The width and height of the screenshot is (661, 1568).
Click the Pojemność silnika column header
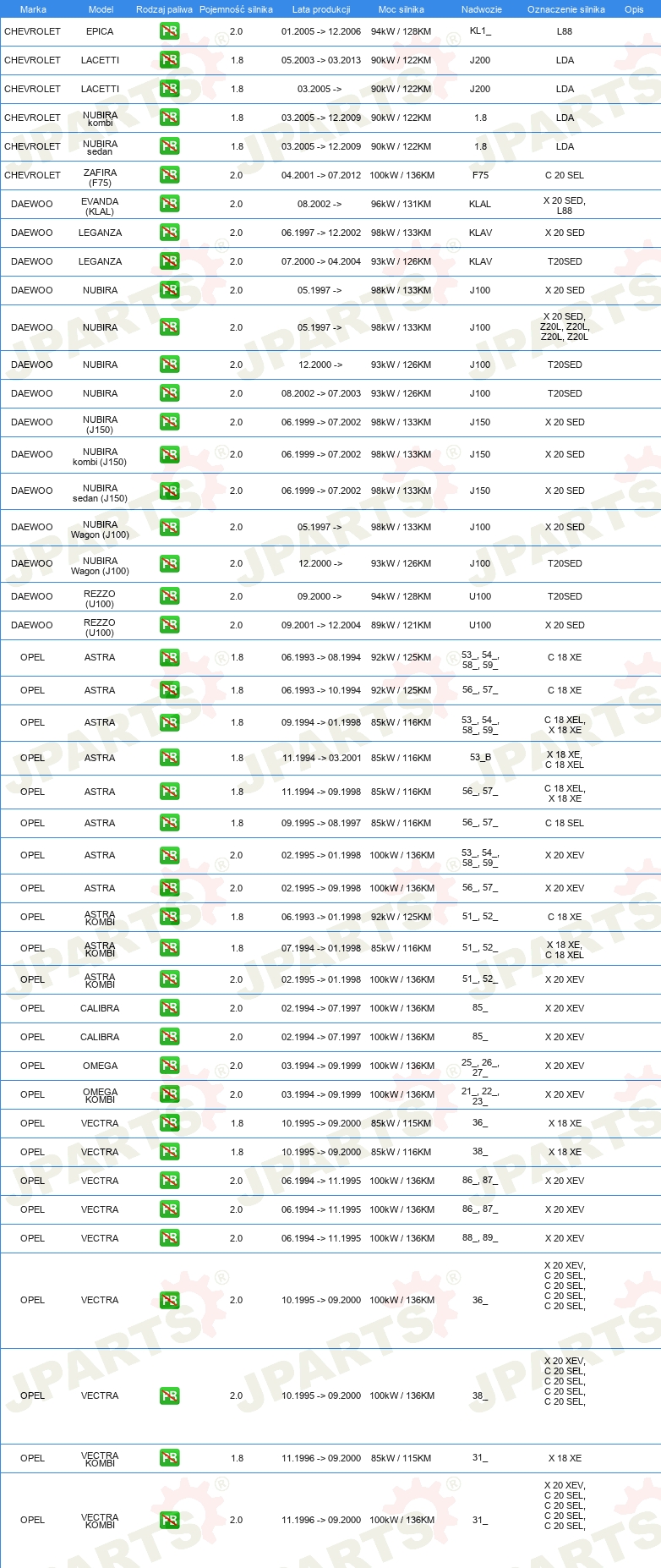[236, 9]
